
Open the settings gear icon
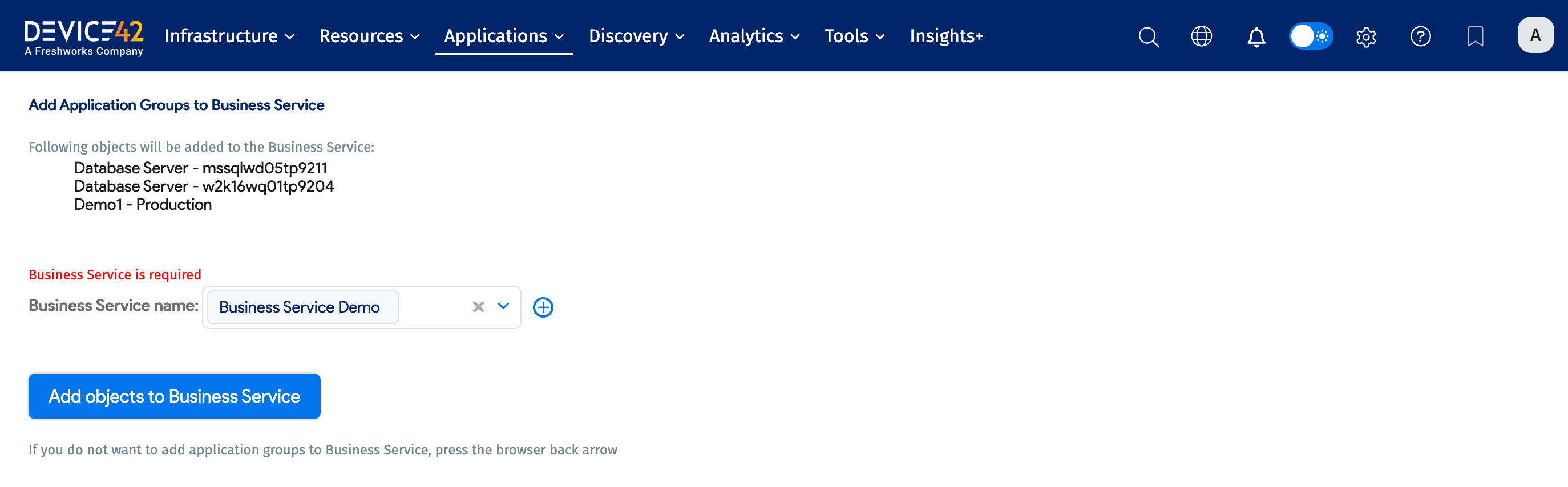(x=1366, y=36)
